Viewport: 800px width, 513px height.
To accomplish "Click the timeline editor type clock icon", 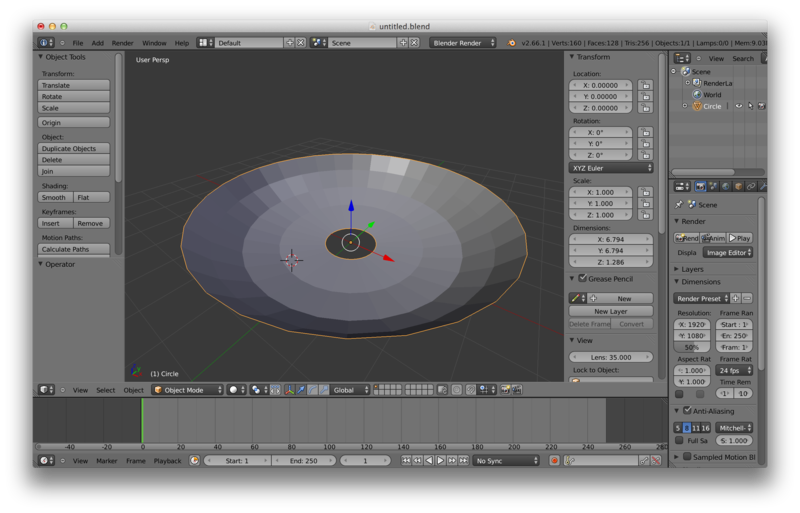I will click(x=45, y=461).
